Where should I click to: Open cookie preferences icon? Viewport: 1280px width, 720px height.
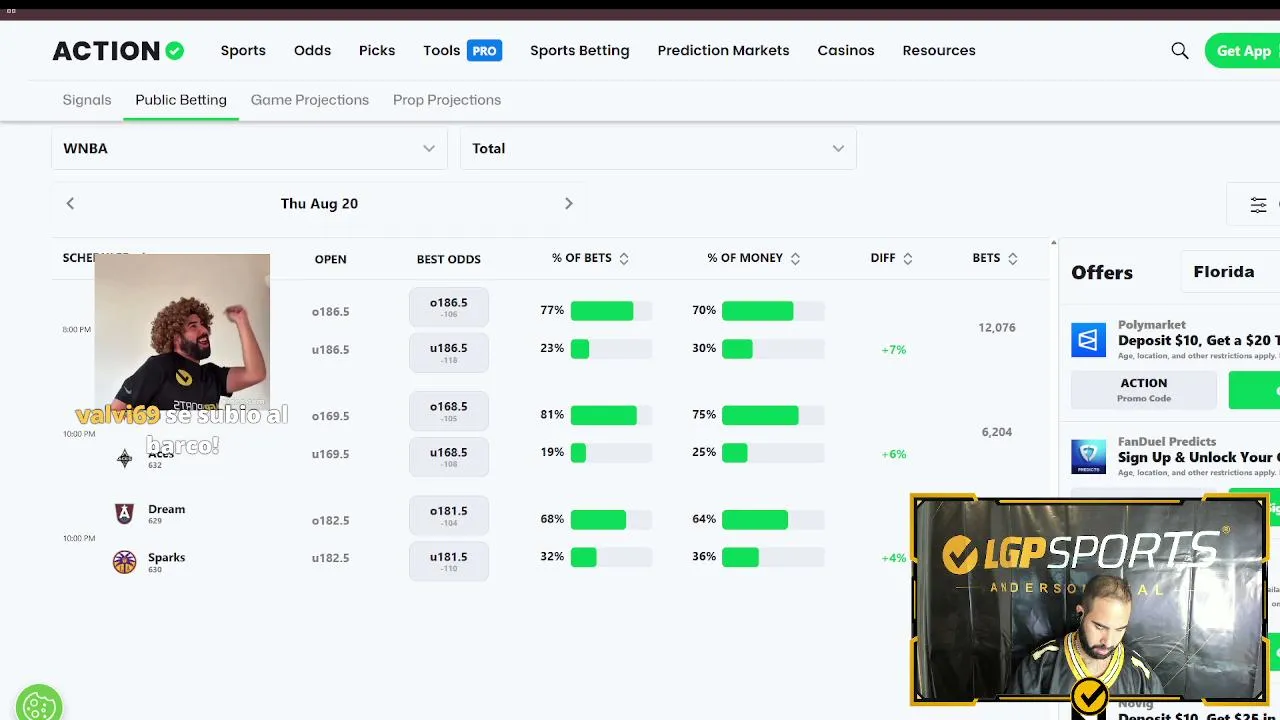pos(39,705)
